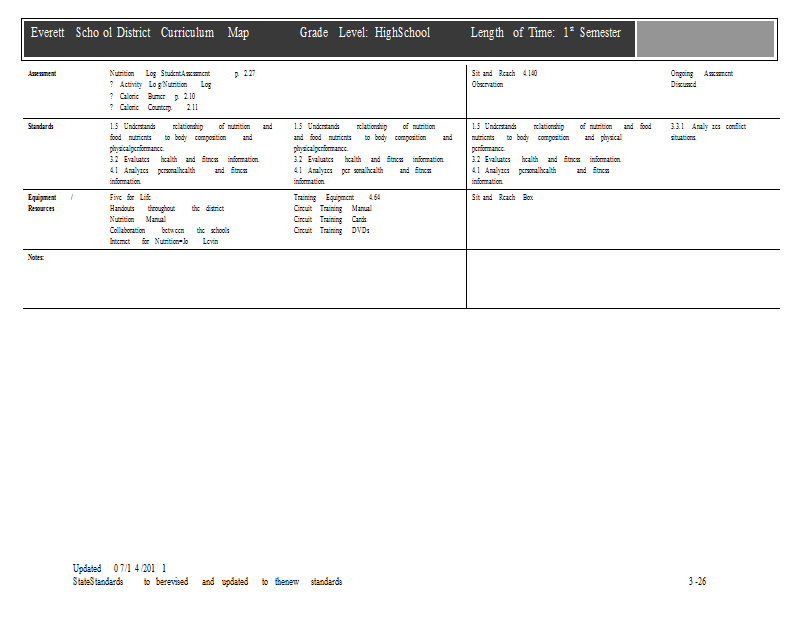Click 'Nutrition Log StudentAssessment p. 2.27' line

(182, 73)
